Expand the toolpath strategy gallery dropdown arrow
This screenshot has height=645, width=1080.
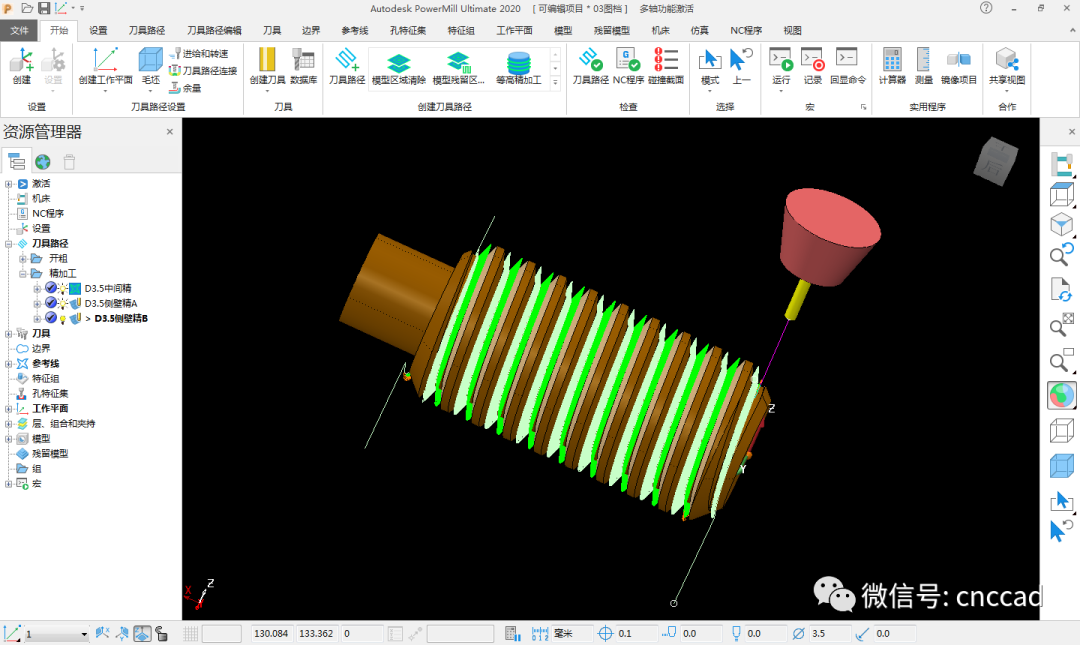pyautogui.click(x=555, y=82)
